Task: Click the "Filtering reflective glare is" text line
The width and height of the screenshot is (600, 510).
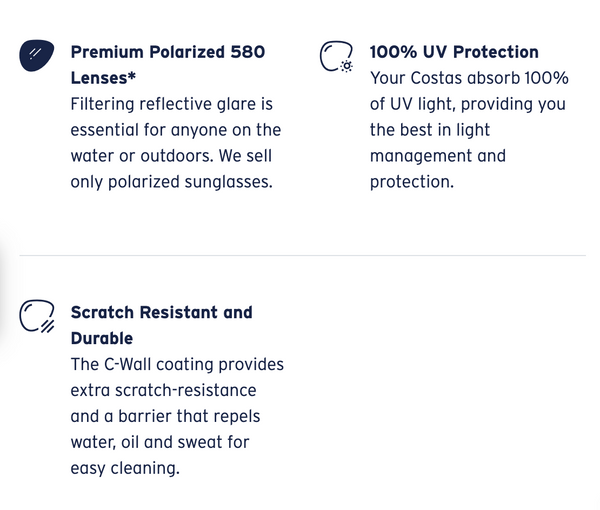Action: pyautogui.click(x=171, y=104)
